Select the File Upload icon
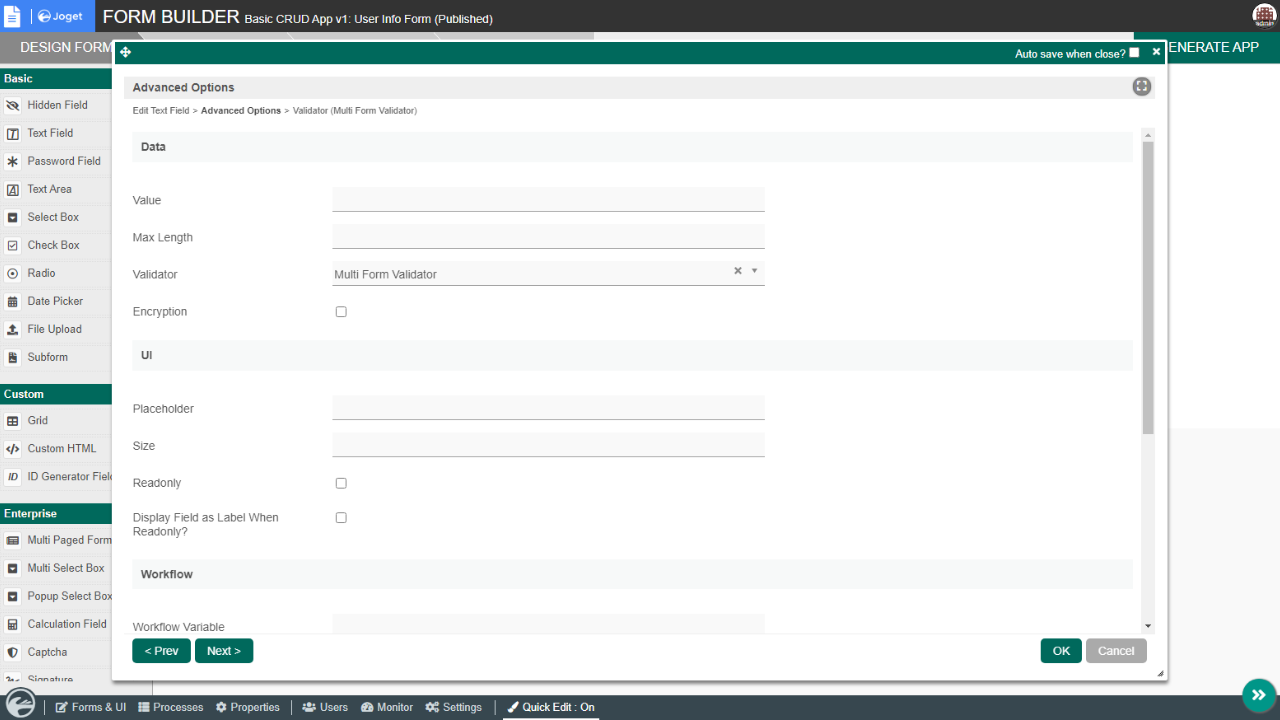Image resolution: width=1280 pixels, height=720 pixels. pos(13,329)
